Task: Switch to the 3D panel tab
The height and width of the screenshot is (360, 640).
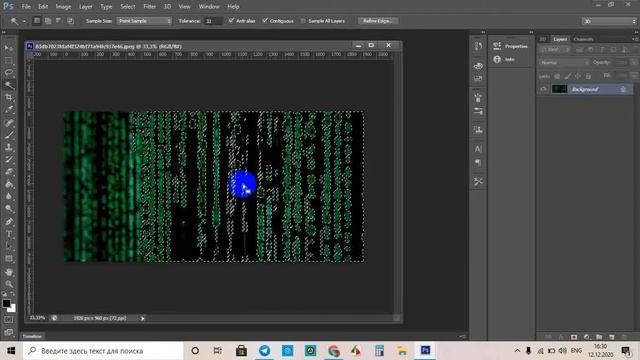Action: coord(543,39)
